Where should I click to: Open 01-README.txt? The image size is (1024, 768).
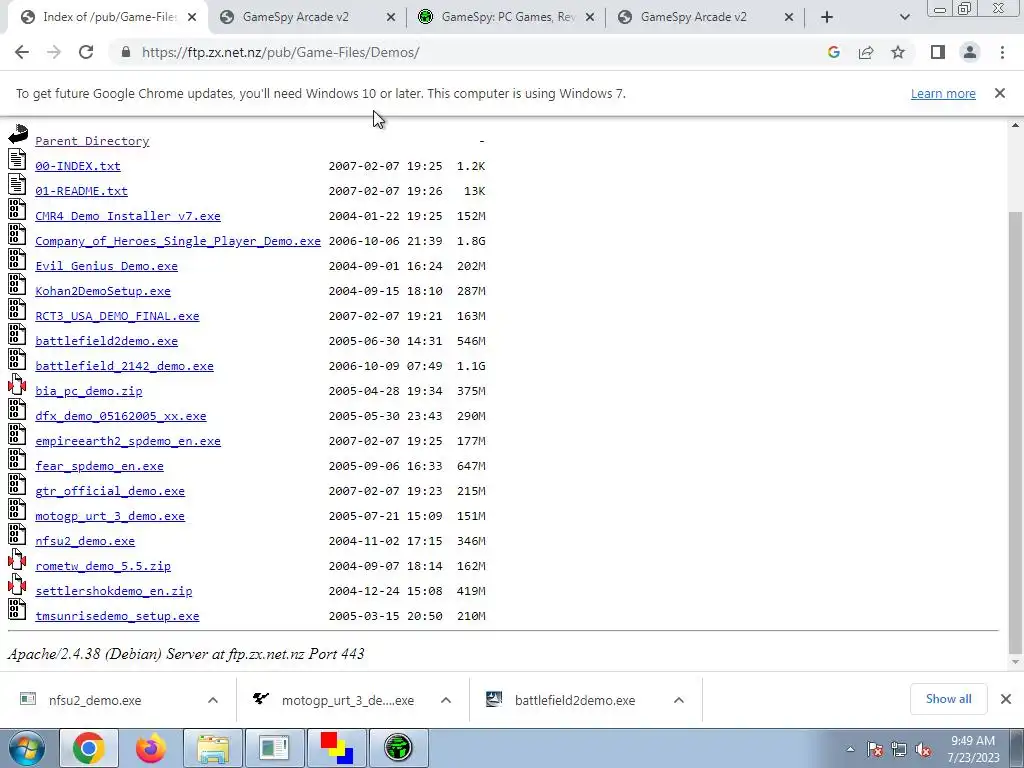[x=82, y=191]
